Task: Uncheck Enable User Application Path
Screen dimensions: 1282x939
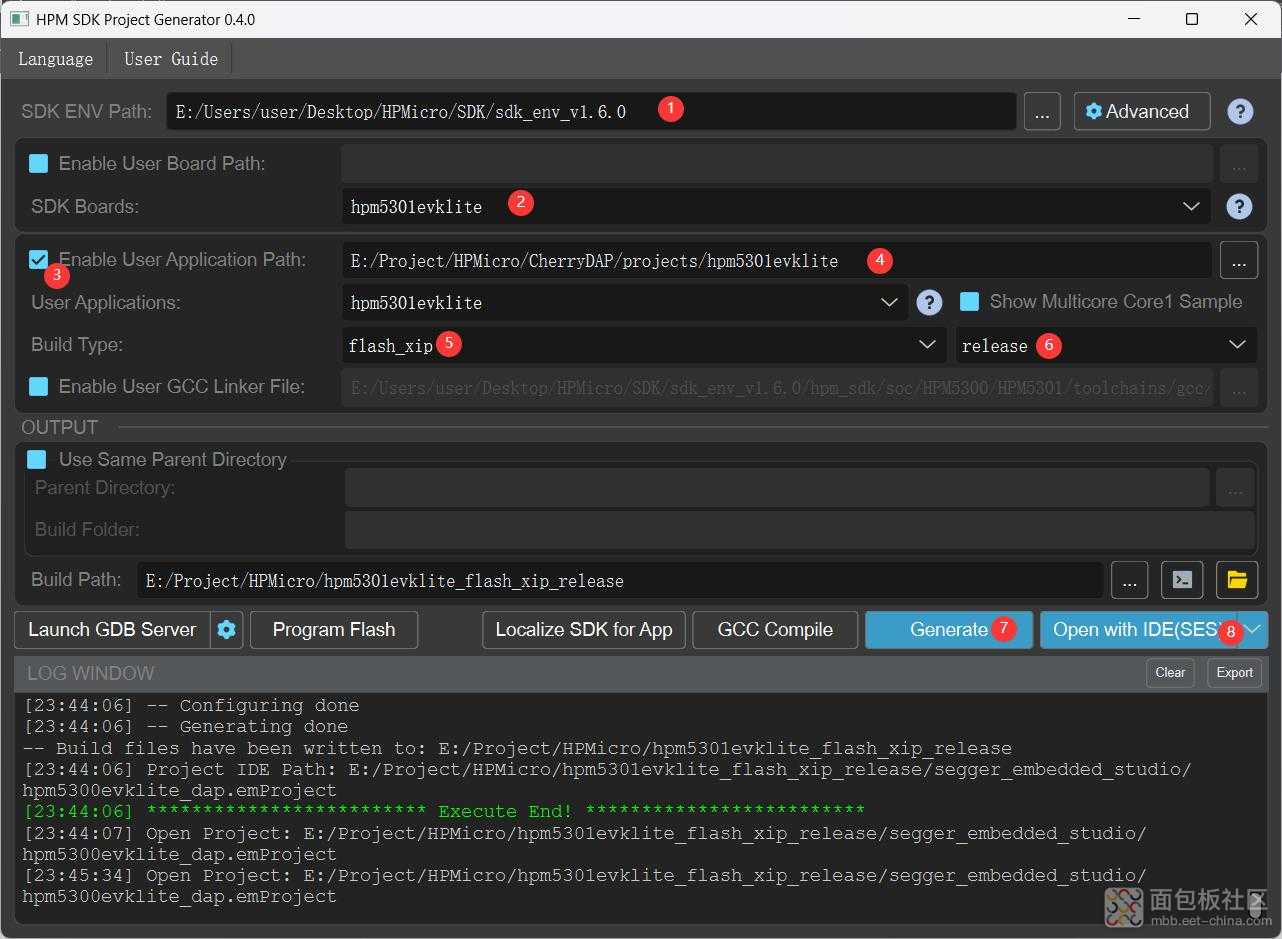Action: (38, 260)
